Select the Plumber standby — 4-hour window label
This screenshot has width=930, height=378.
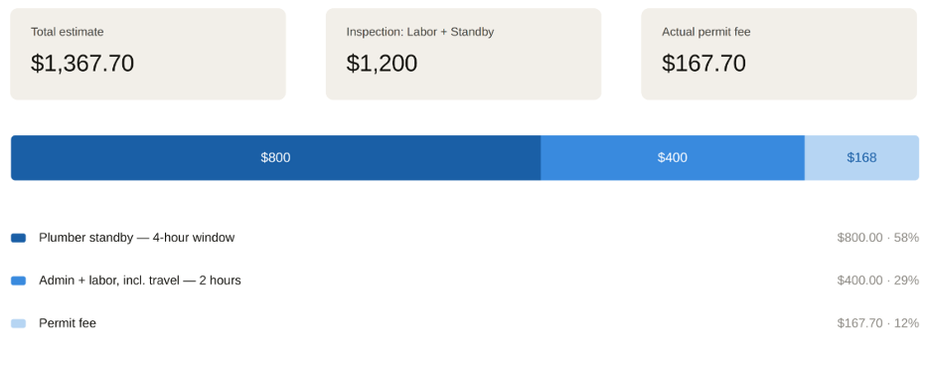137,238
